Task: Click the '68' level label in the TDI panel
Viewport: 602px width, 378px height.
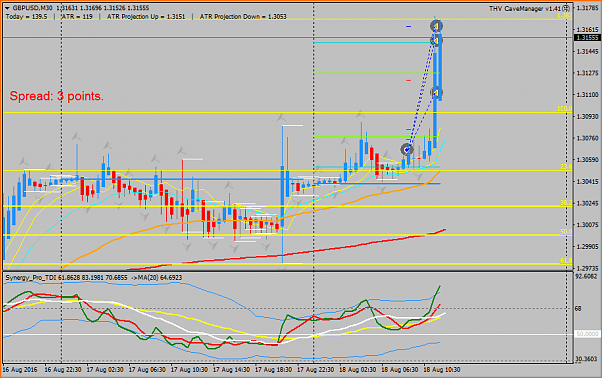Action: (x=578, y=309)
